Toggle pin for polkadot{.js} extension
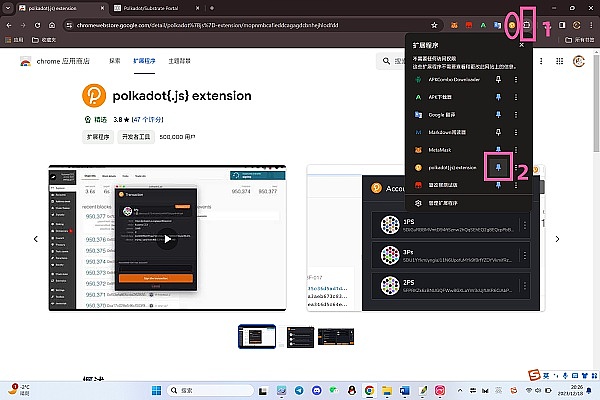600x400 pixels. [x=498, y=167]
